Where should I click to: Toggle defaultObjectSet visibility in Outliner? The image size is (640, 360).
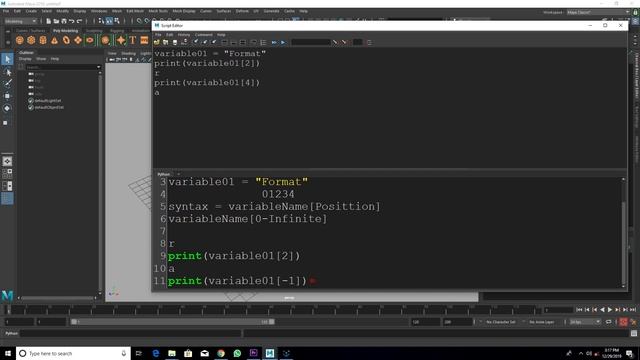click(31, 107)
